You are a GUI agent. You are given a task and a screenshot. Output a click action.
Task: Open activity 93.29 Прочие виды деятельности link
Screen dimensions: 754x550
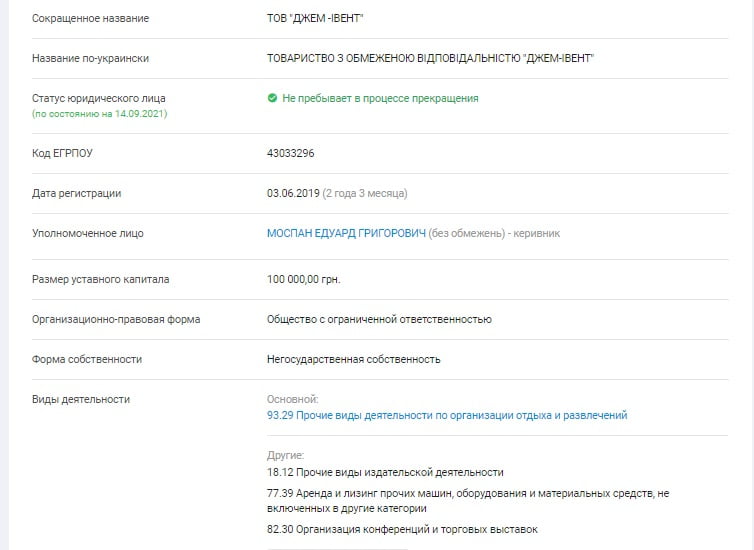pos(447,415)
